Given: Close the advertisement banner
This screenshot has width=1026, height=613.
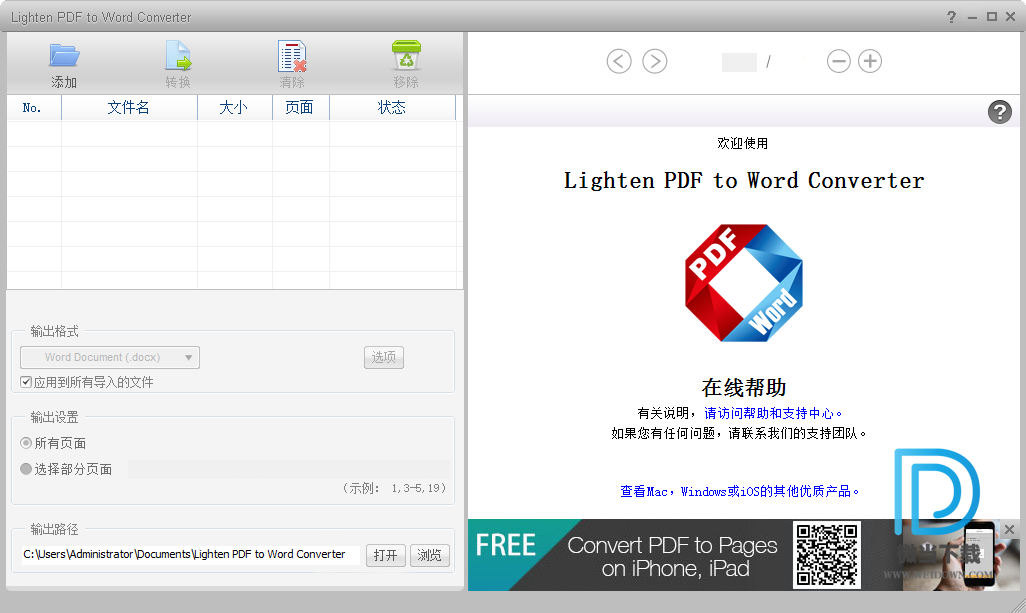Looking at the screenshot, I should click(1010, 529).
